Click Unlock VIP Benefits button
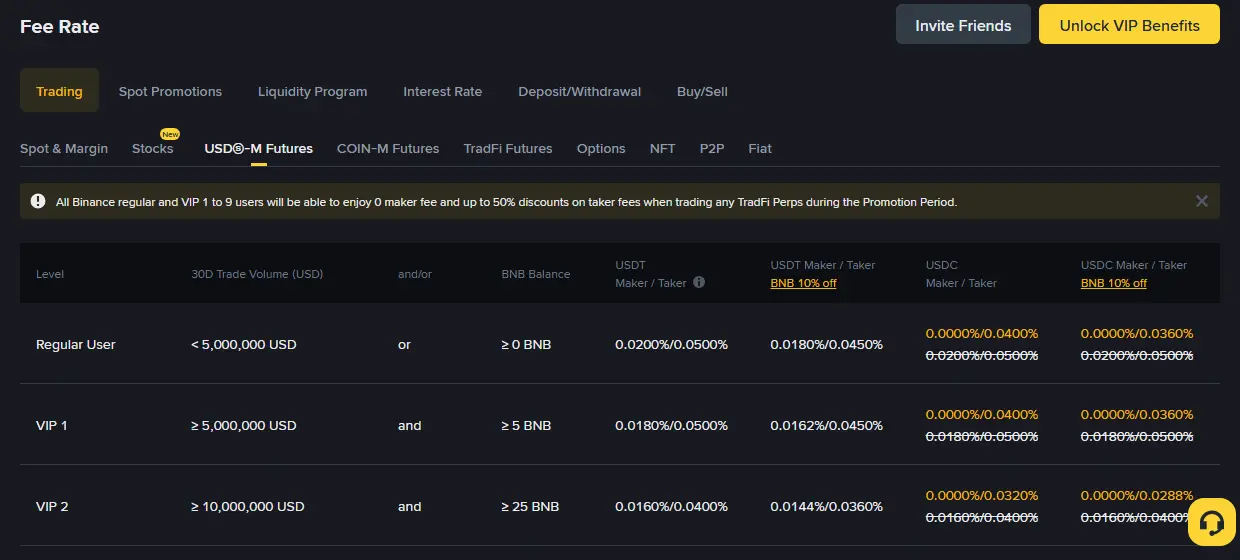1240x560 pixels. pos(1129,25)
